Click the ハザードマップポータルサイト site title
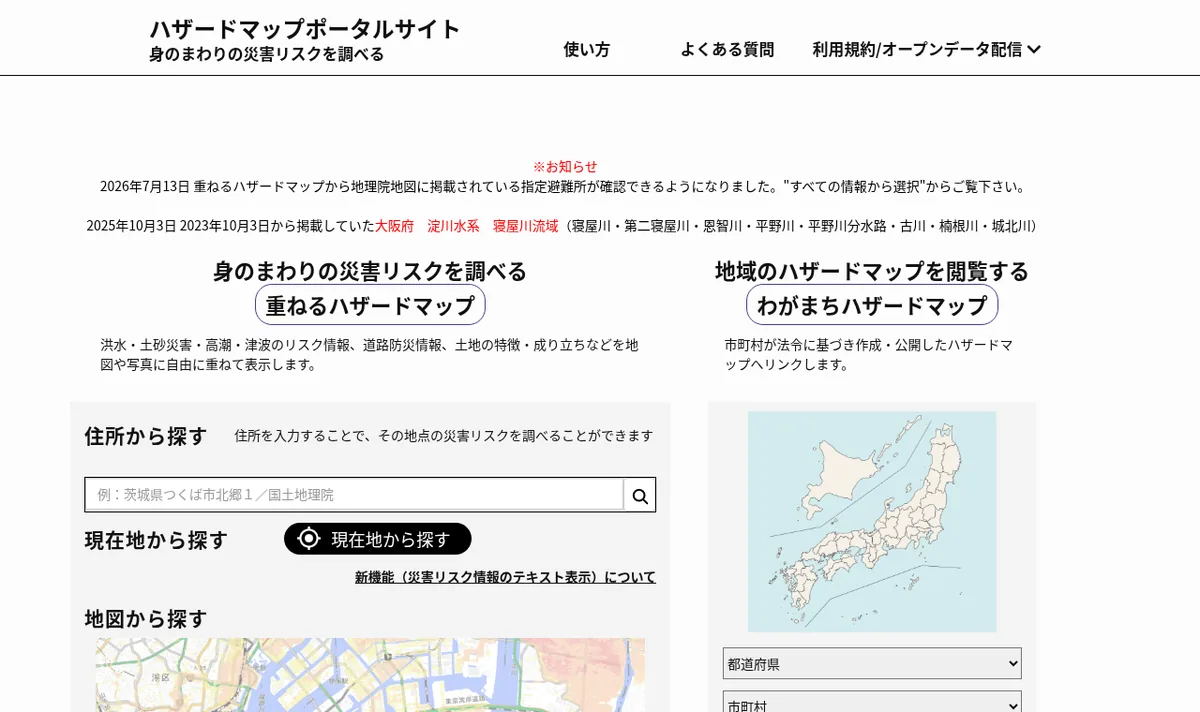1200x712 pixels. click(x=305, y=28)
